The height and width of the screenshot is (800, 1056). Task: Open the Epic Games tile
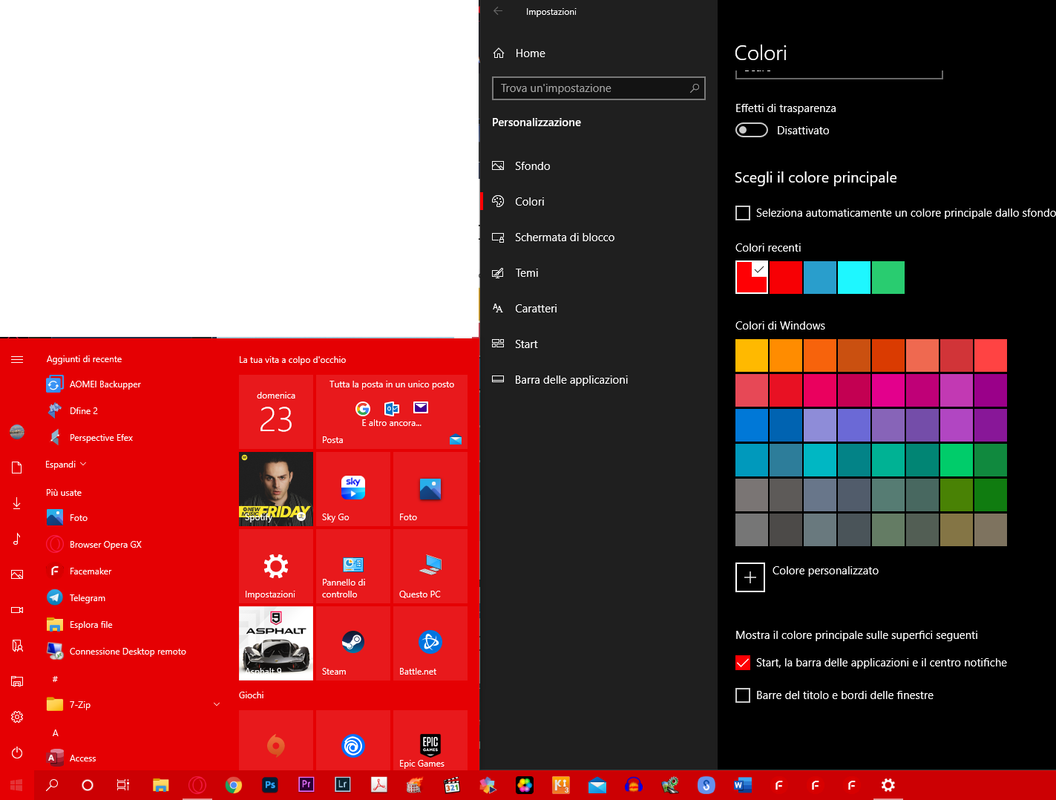tap(430, 741)
